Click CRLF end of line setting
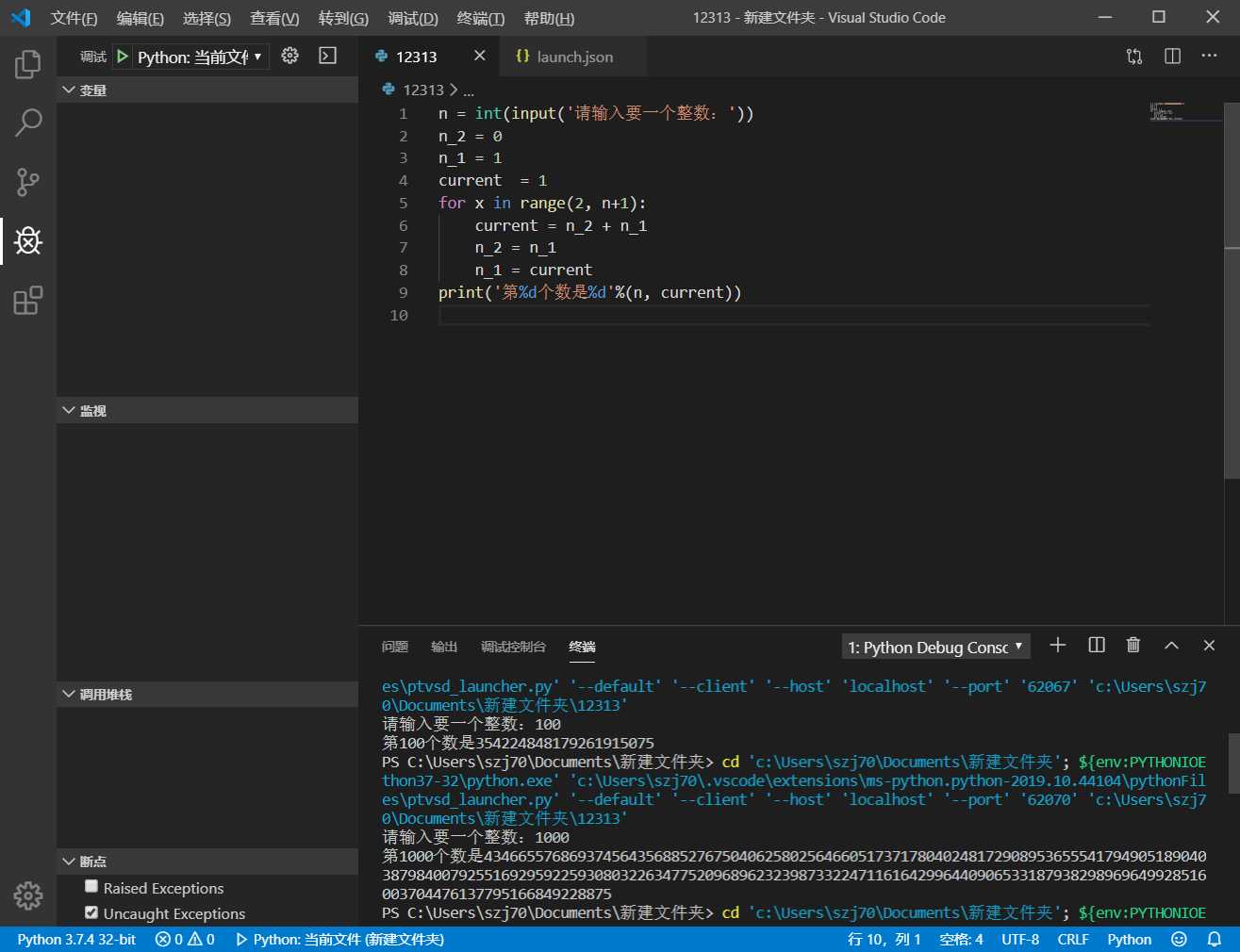Viewport: 1240px width, 952px height. pyautogui.click(x=1073, y=940)
